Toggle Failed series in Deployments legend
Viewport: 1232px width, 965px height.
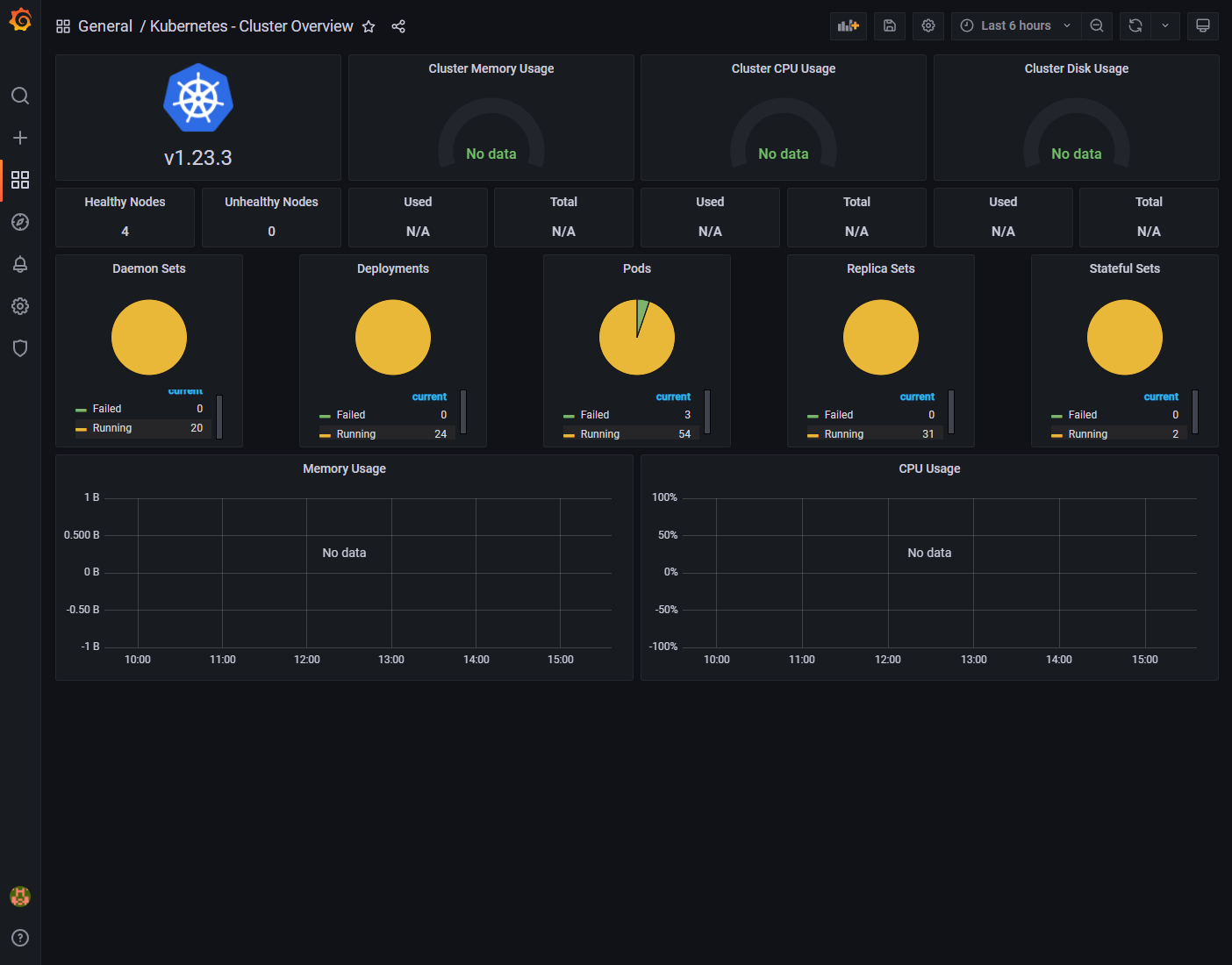coord(351,415)
